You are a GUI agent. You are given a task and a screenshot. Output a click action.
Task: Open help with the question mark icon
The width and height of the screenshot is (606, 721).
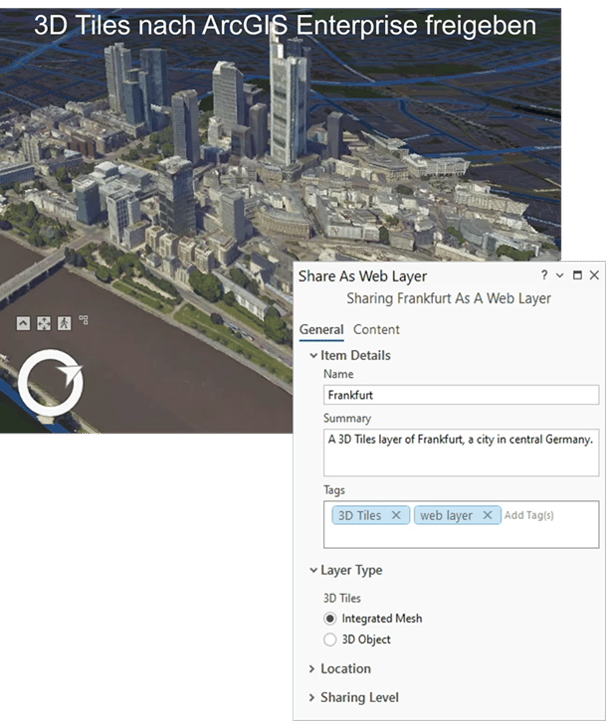click(x=544, y=275)
